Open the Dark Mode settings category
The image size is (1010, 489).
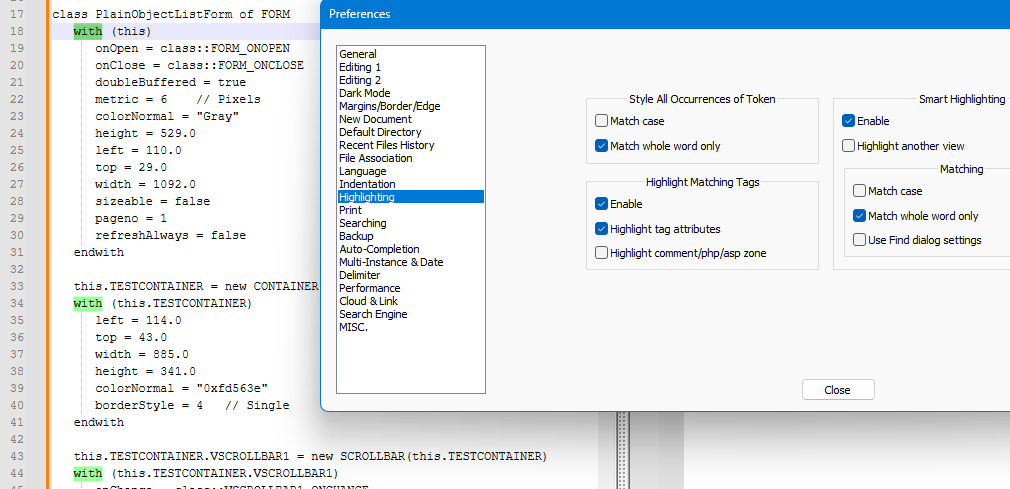click(x=365, y=93)
